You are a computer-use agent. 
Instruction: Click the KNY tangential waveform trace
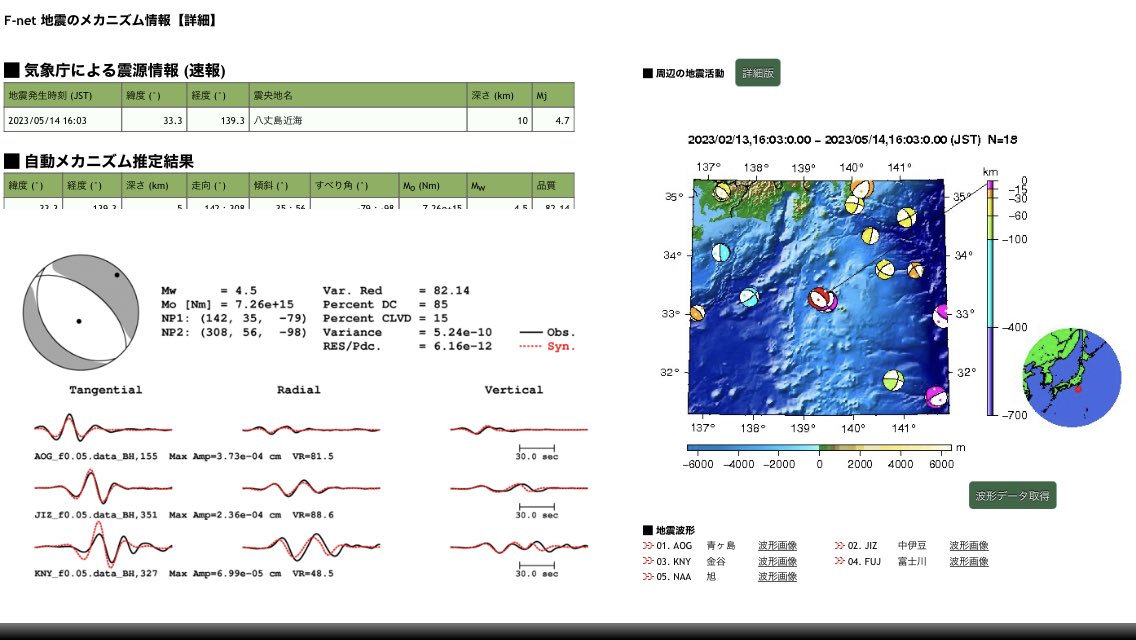pyautogui.click(x=103, y=545)
